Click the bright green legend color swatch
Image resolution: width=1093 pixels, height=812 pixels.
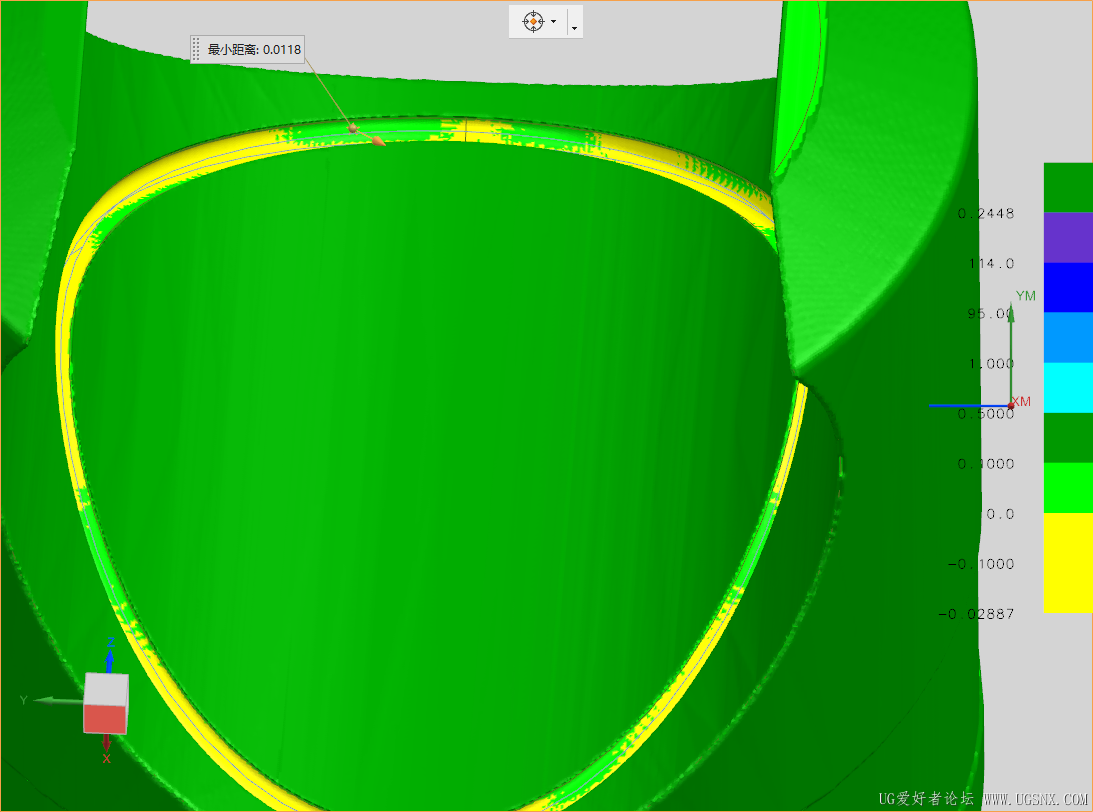coord(1068,488)
